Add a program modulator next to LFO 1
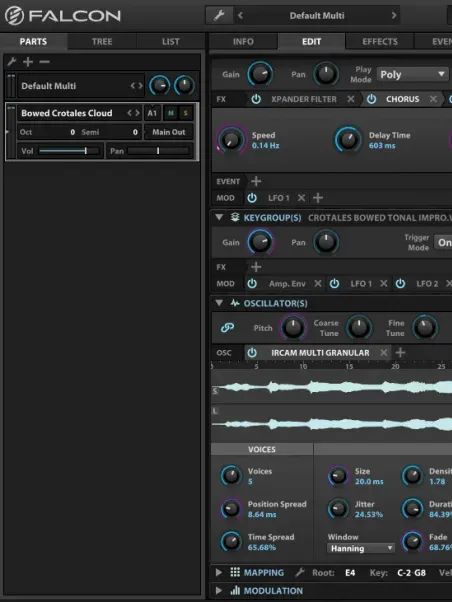 click(x=318, y=198)
